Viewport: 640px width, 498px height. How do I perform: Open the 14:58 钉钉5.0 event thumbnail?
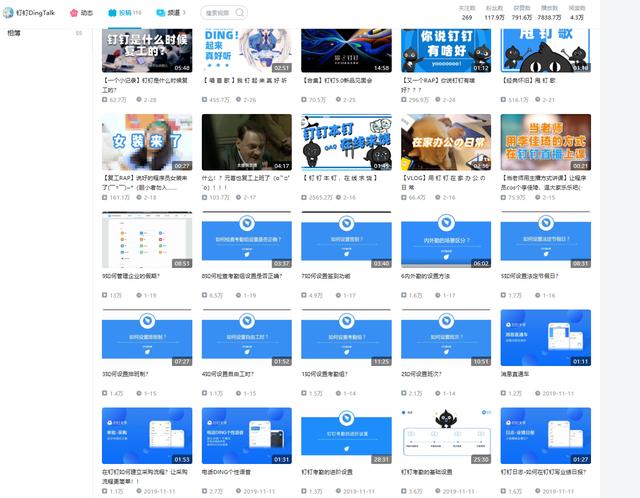coord(346,51)
